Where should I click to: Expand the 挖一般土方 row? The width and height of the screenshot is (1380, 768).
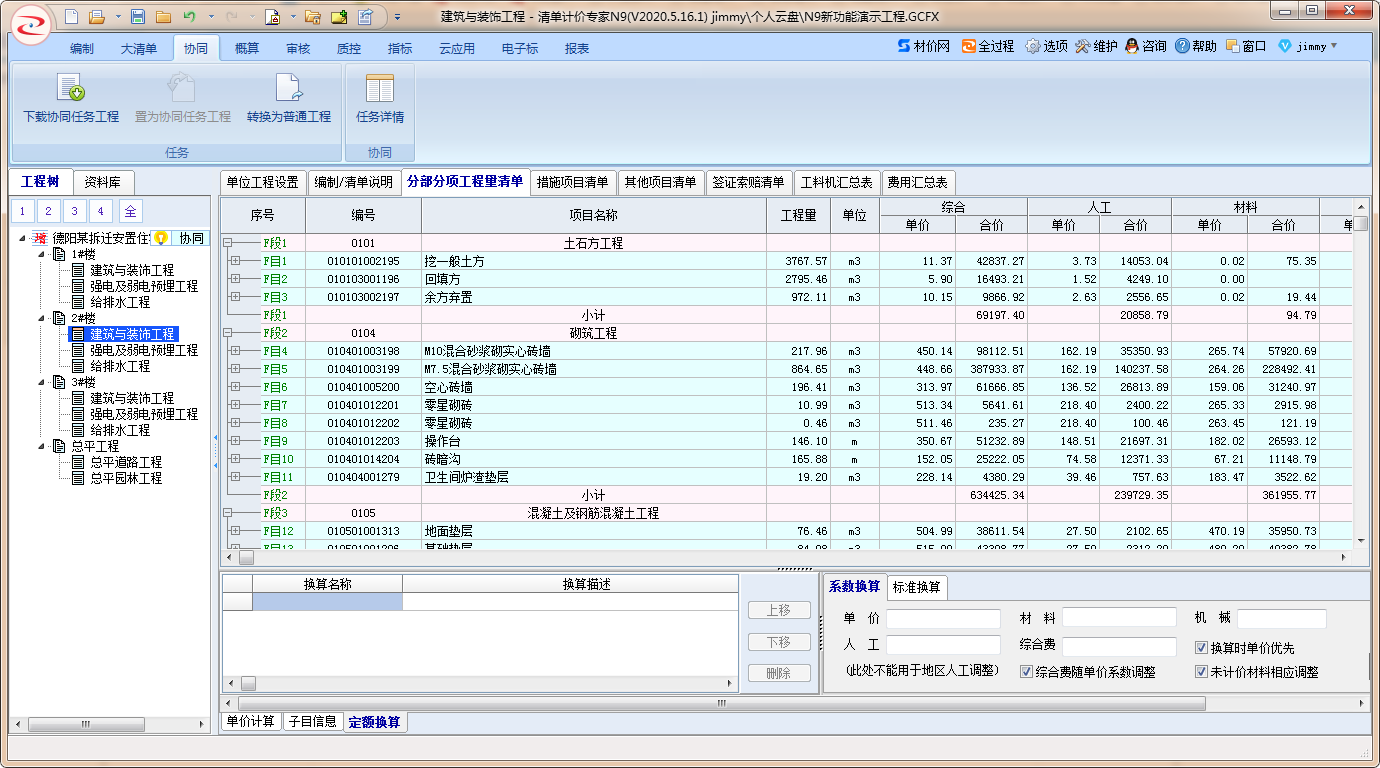(x=236, y=261)
